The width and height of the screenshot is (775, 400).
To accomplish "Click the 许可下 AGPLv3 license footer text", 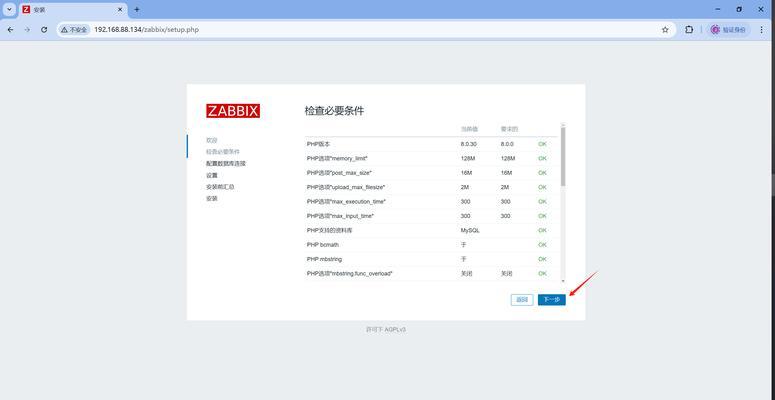I will click(386, 329).
